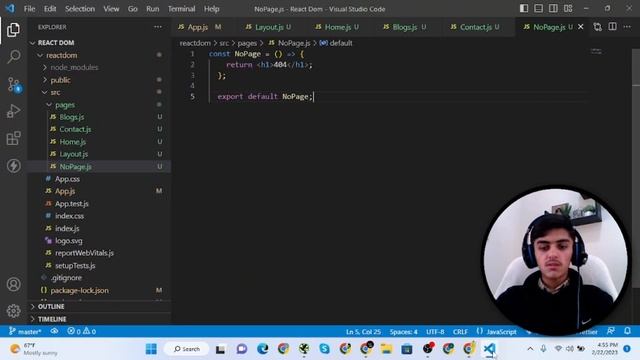Split the editor to the right

tap(613, 27)
